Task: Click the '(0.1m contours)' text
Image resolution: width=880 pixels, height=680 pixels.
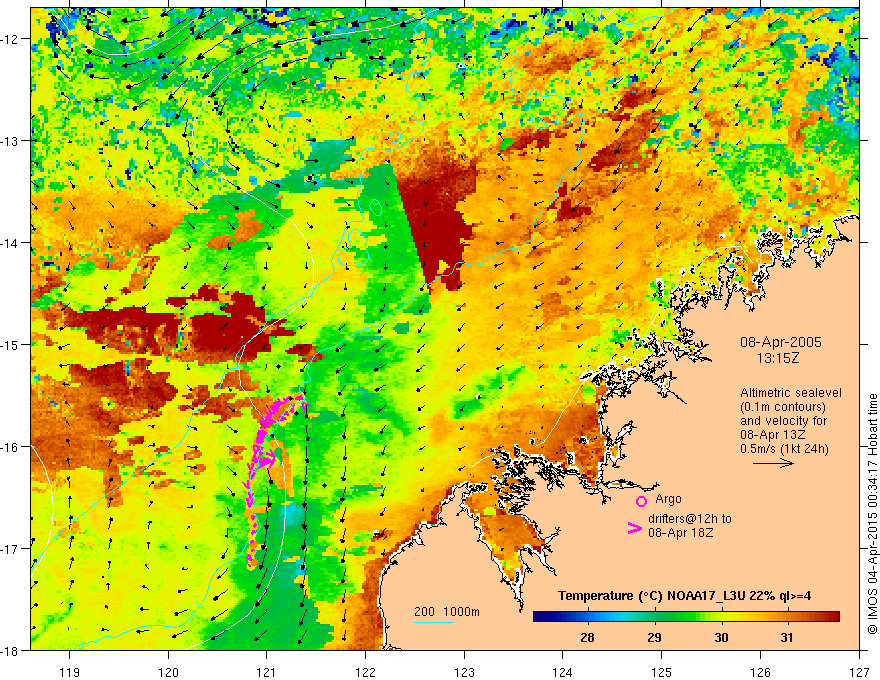Action: [x=783, y=407]
